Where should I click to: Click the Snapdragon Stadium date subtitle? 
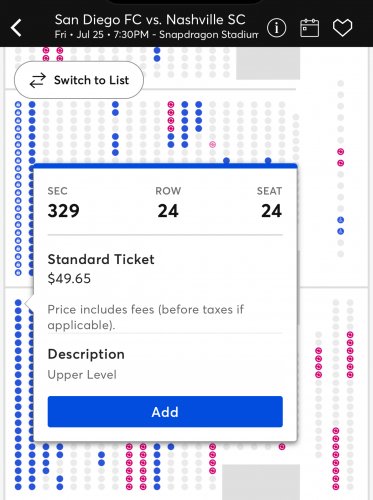pyautogui.click(x=156, y=35)
